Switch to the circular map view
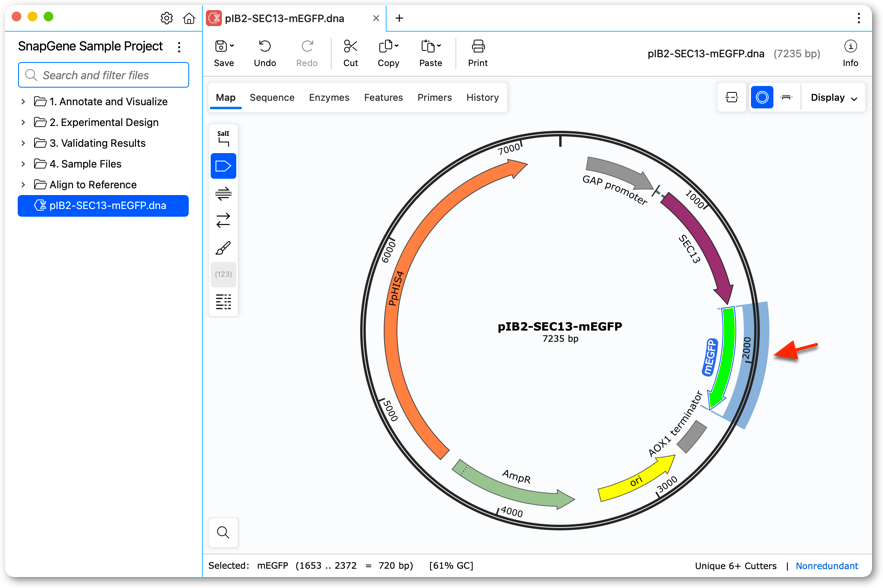The height and width of the screenshot is (588, 883). [x=762, y=97]
